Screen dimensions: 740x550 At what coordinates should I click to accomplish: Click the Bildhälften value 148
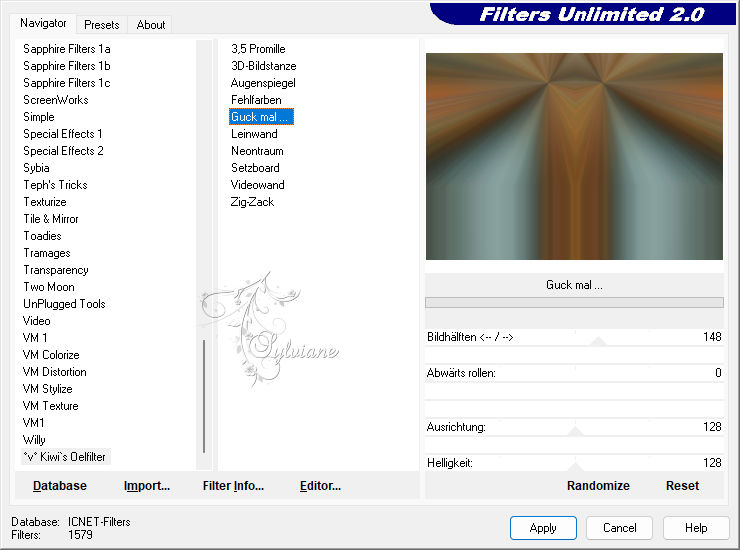pyautogui.click(x=712, y=337)
